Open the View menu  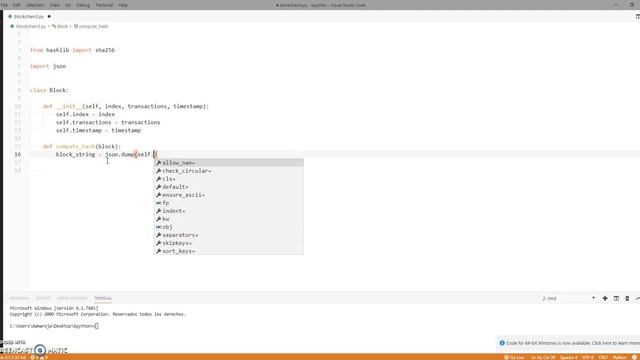tap(55, 5)
